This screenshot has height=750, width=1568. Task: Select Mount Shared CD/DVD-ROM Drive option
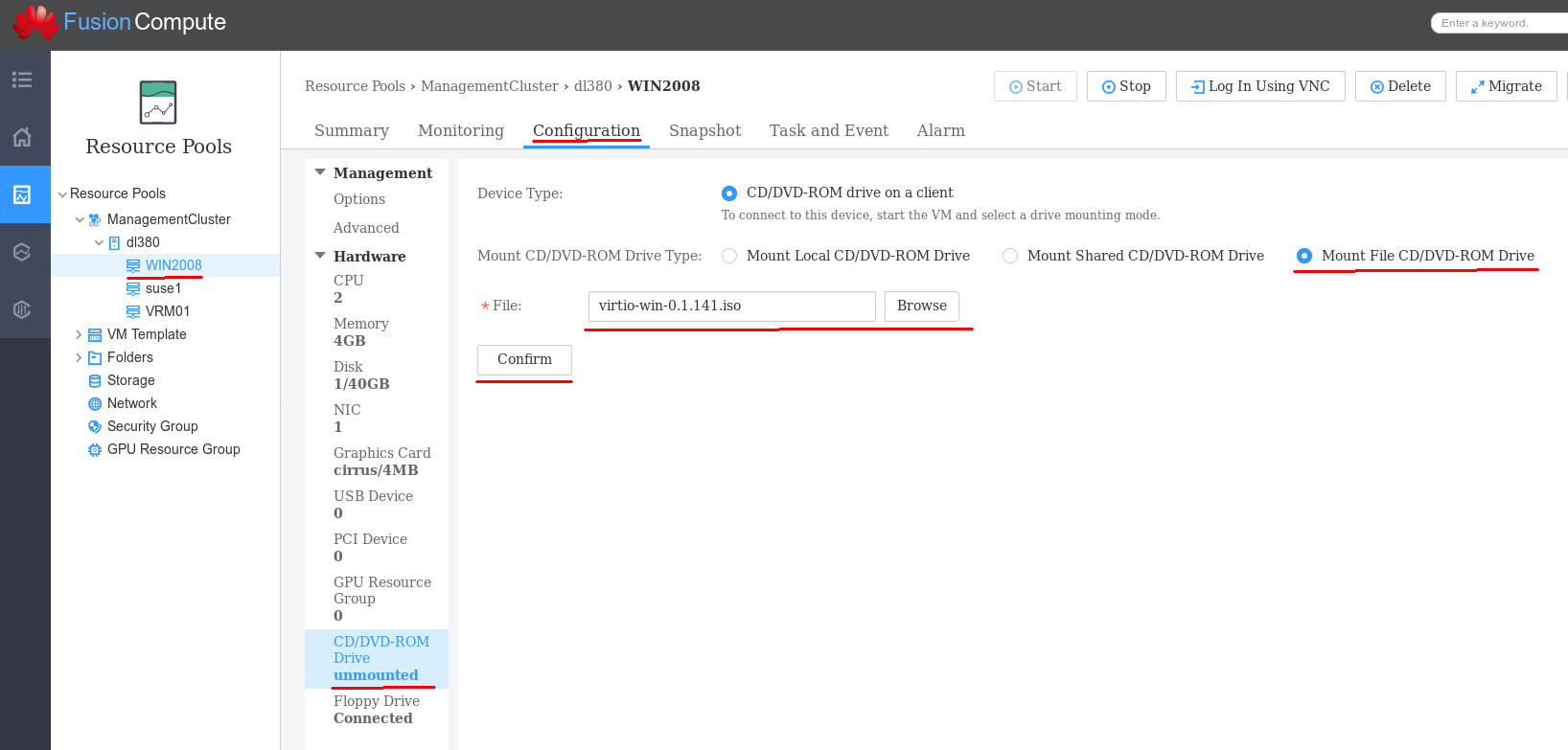click(1010, 256)
